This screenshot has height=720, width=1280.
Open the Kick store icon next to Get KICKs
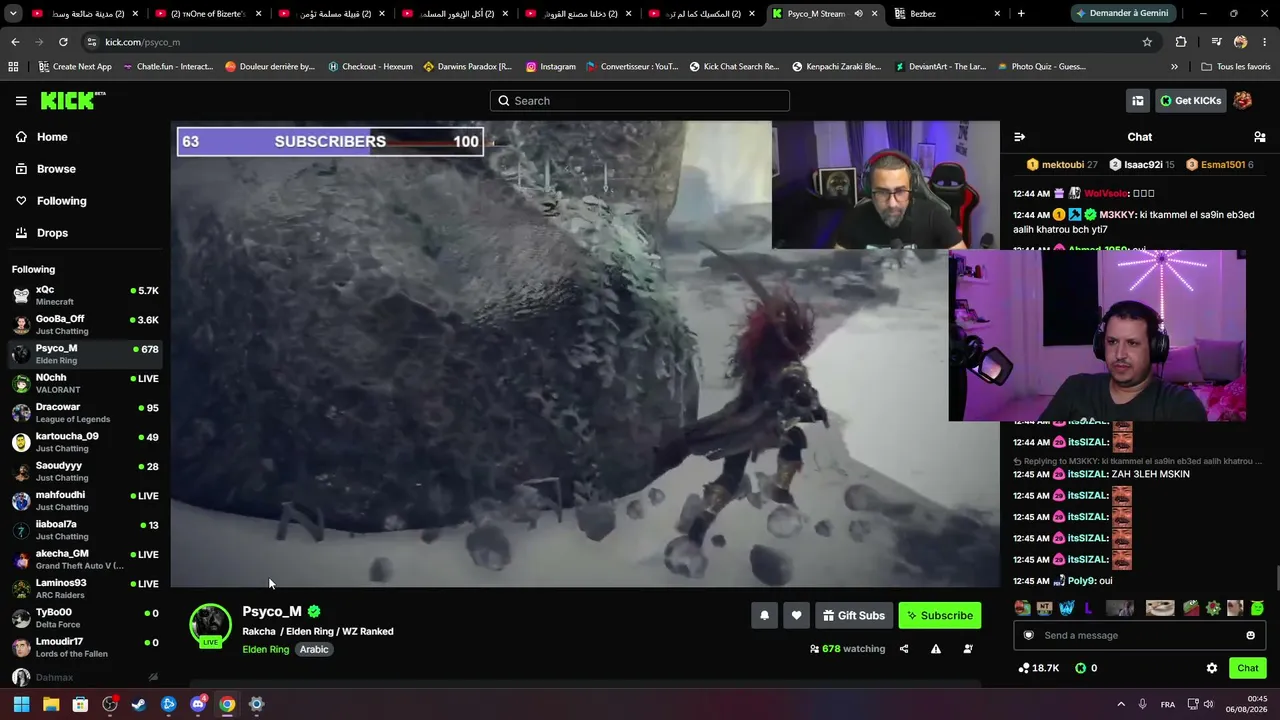point(1138,101)
